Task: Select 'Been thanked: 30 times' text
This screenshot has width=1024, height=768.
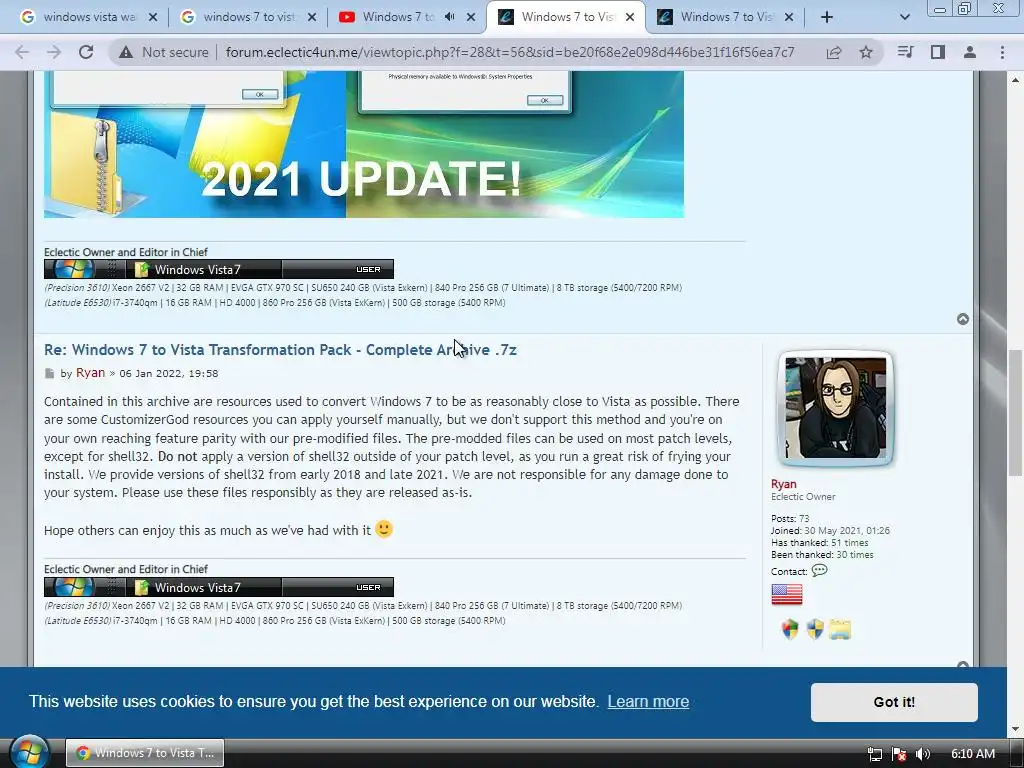Action: [x=822, y=554]
